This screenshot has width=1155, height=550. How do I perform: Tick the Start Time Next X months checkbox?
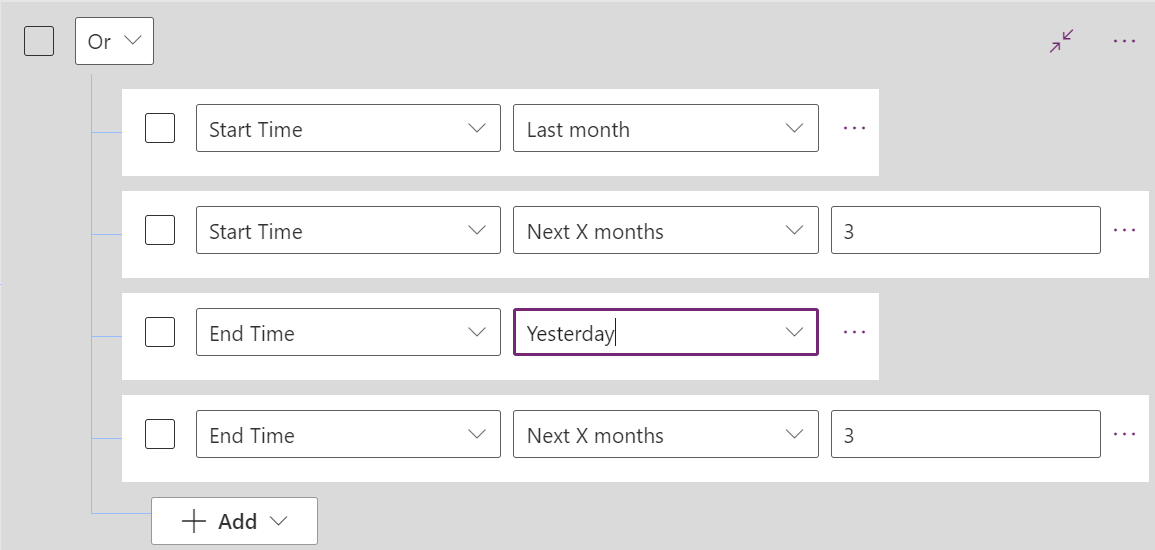pos(160,231)
